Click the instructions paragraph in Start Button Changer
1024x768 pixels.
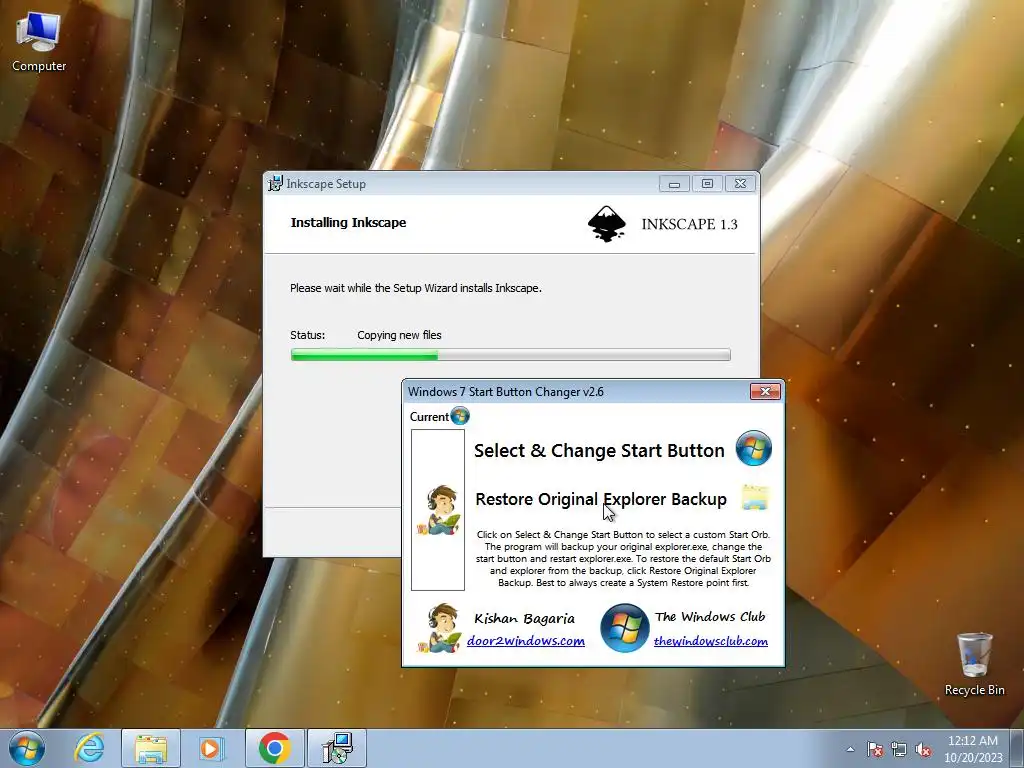click(x=623, y=558)
